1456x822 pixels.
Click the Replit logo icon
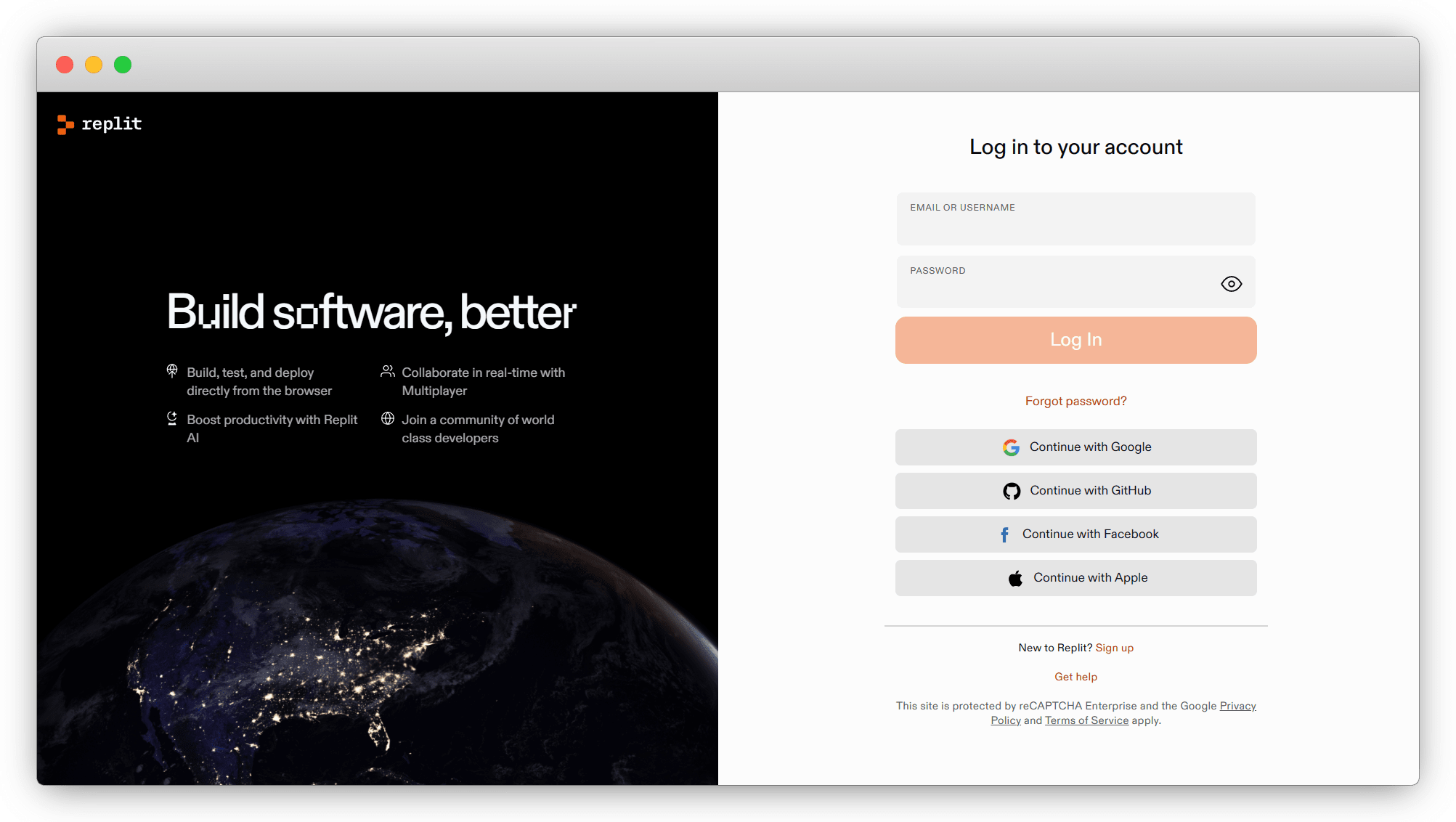(65, 125)
